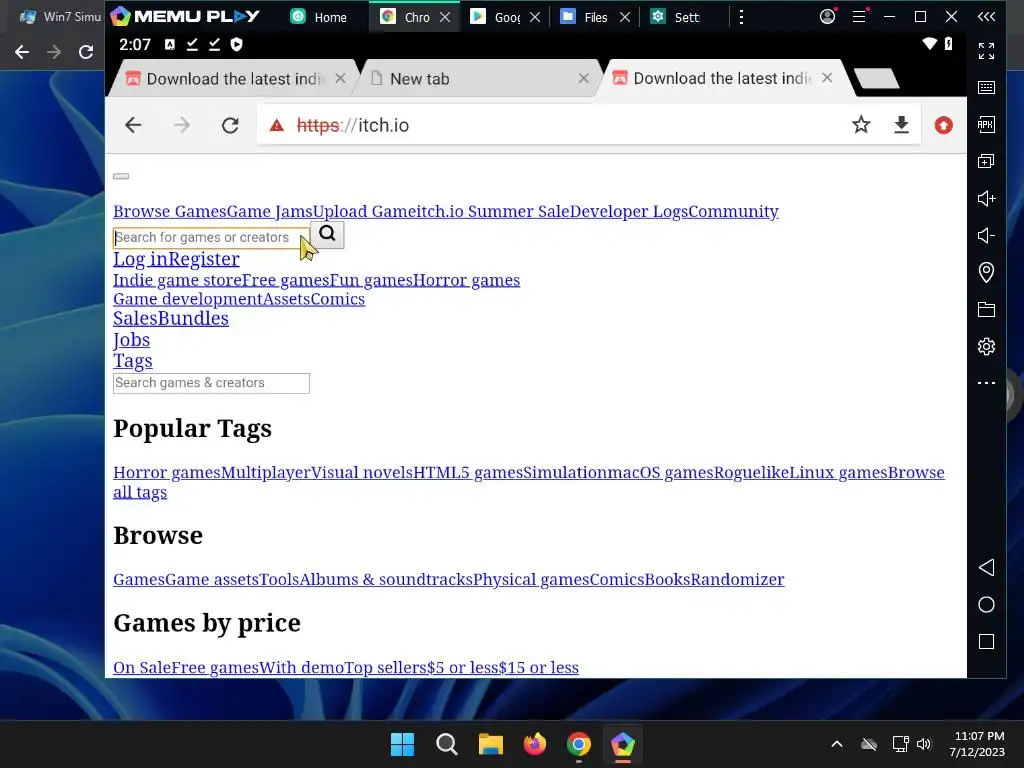Increase MEmu volume

(986, 199)
